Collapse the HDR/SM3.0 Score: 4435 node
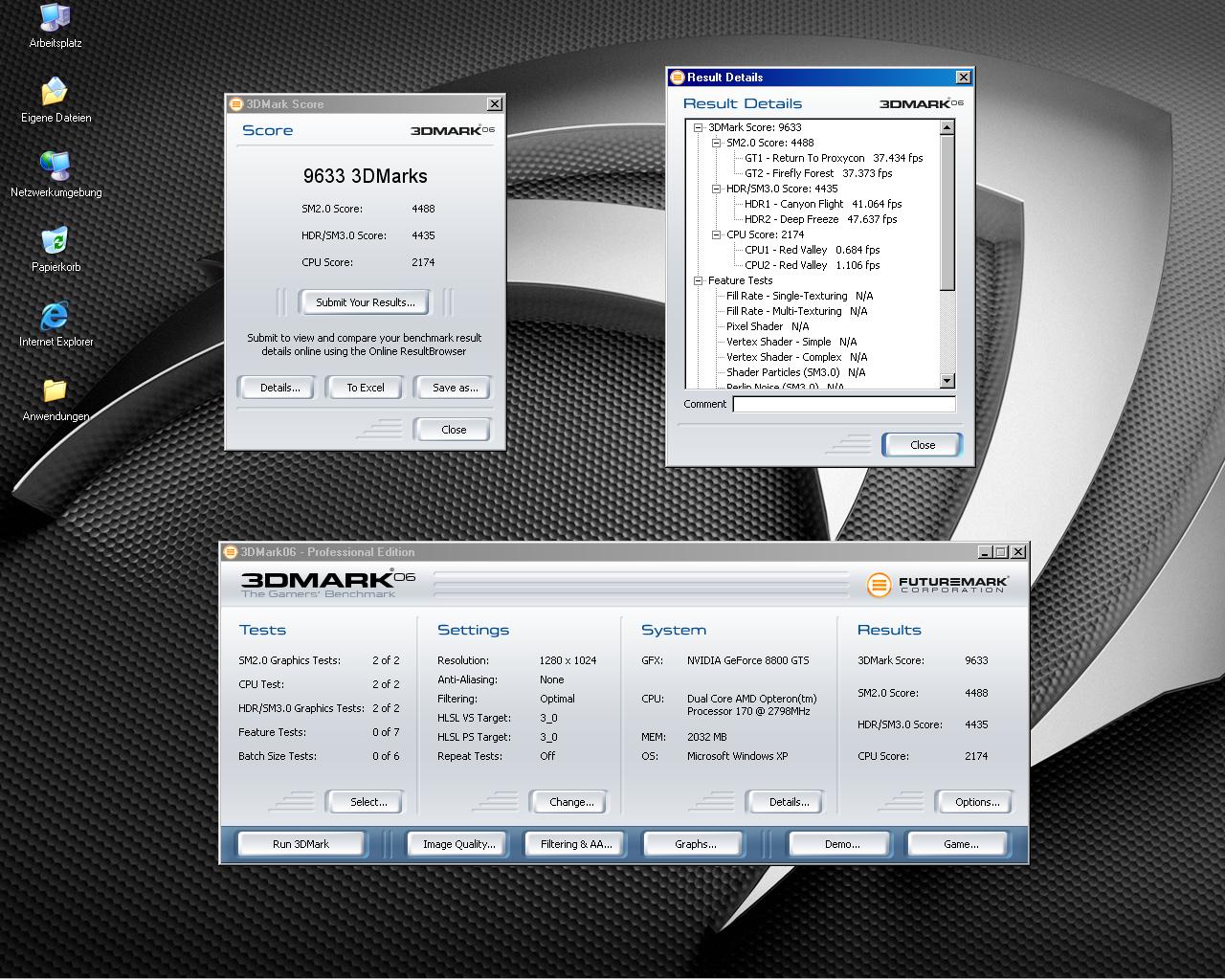This screenshot has width=1225, height=980. coord(717,189)
